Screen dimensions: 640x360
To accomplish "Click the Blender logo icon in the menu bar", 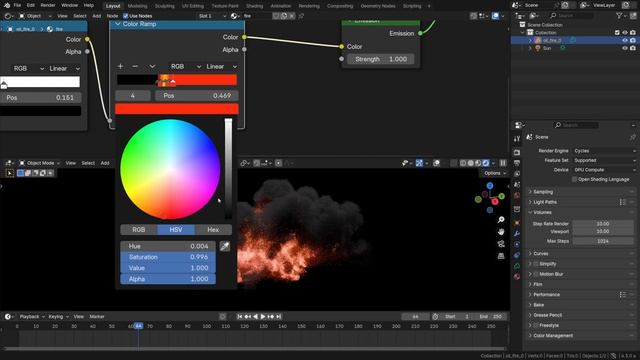I will pos(7,6).
